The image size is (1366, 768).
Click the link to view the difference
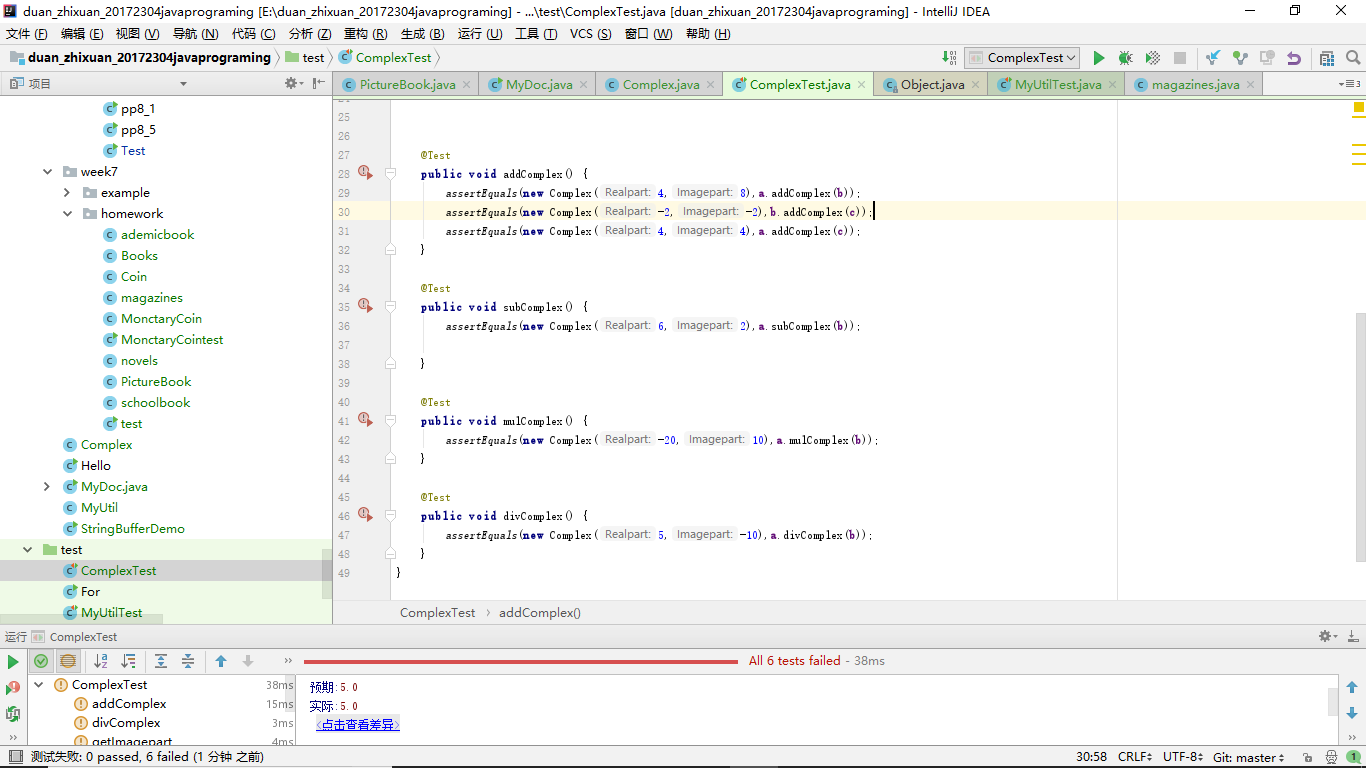pos(357,725)
